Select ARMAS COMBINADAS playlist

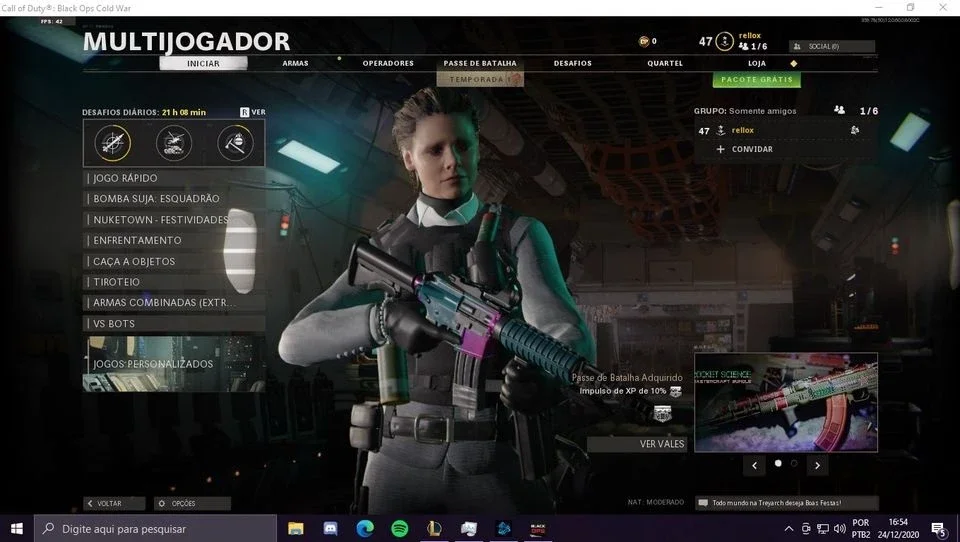coord(174,303)
